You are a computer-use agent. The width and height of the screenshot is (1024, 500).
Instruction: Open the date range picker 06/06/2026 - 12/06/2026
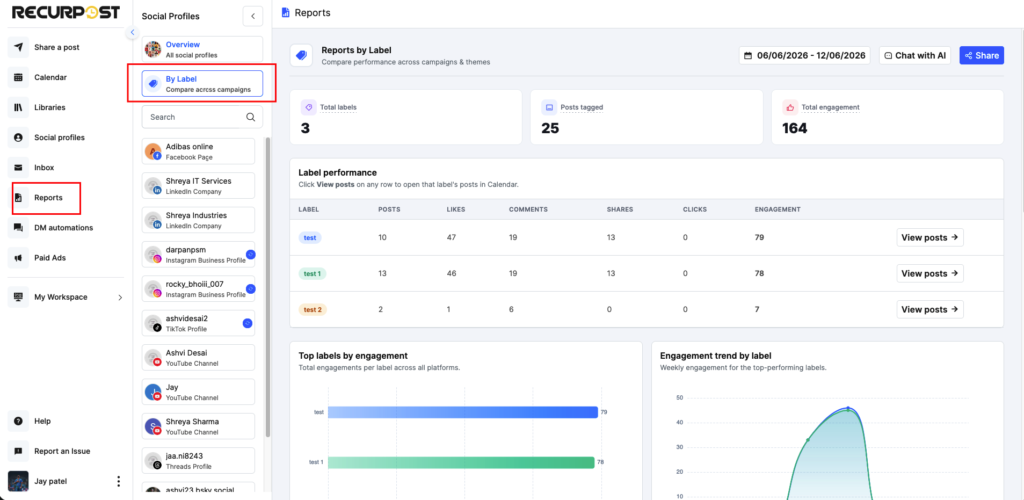[805, 55]
